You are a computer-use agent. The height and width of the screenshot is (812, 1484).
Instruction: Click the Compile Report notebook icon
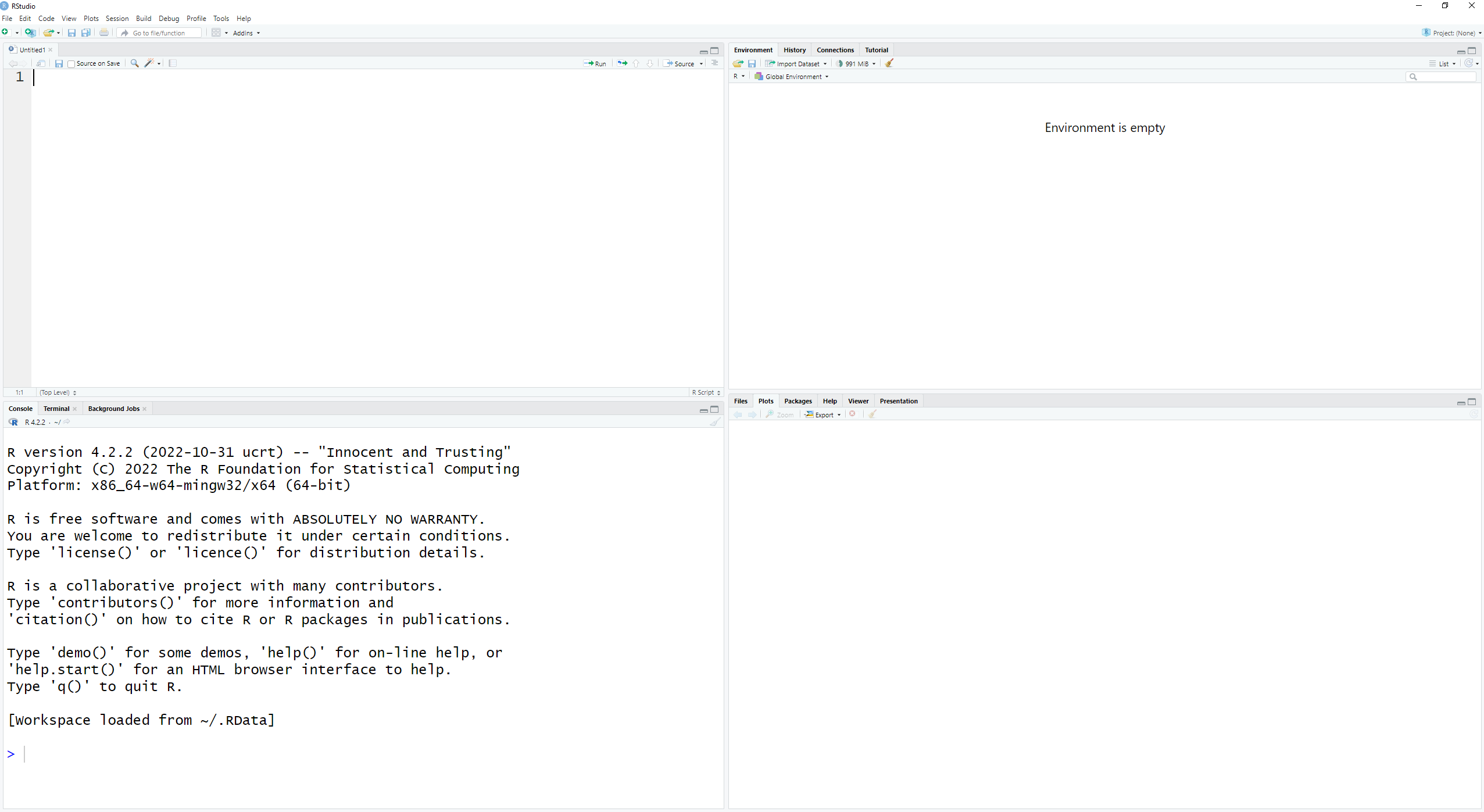(x=173, y=63)
